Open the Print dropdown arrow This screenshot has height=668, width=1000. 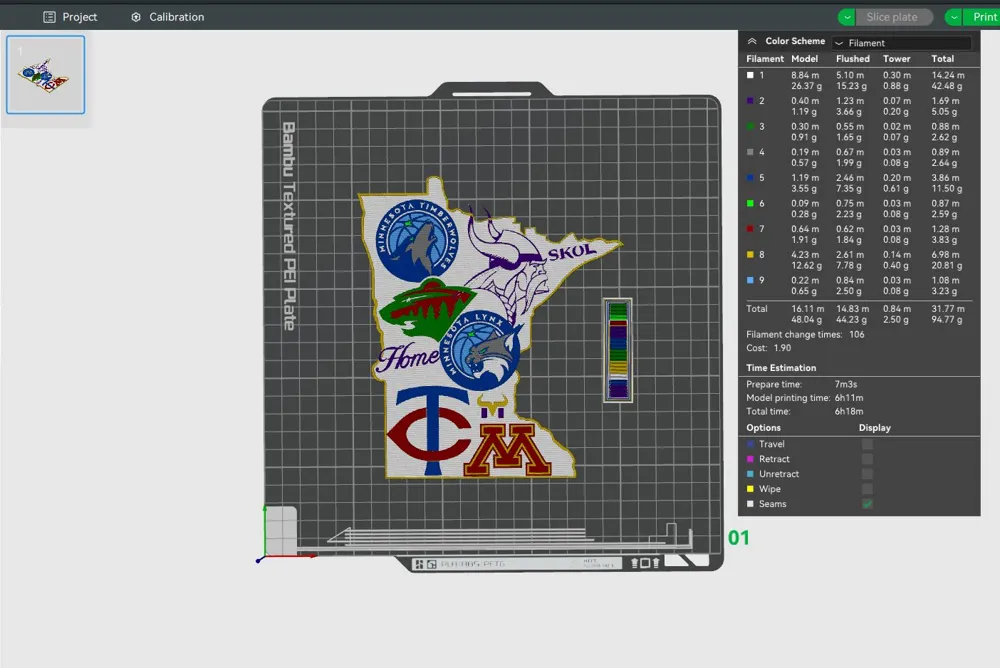click(953, 17)
